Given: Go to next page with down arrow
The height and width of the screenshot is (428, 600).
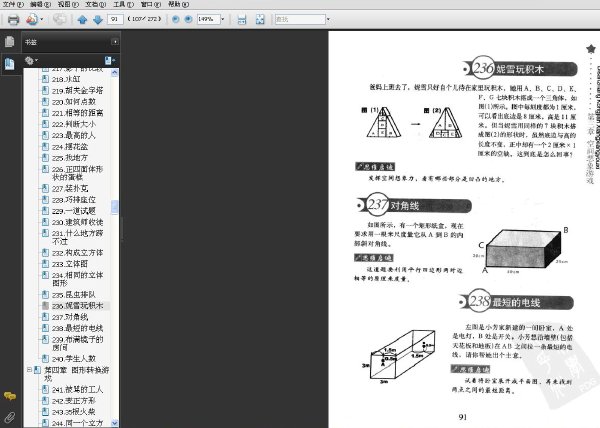Looking at the screenshot, I should [x=98, y=20].
